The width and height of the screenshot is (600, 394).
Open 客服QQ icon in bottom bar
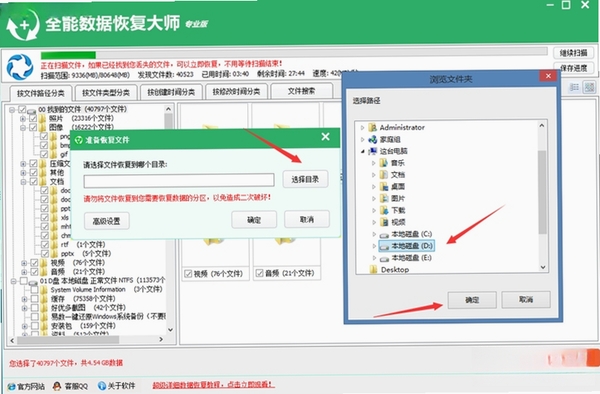57,386
